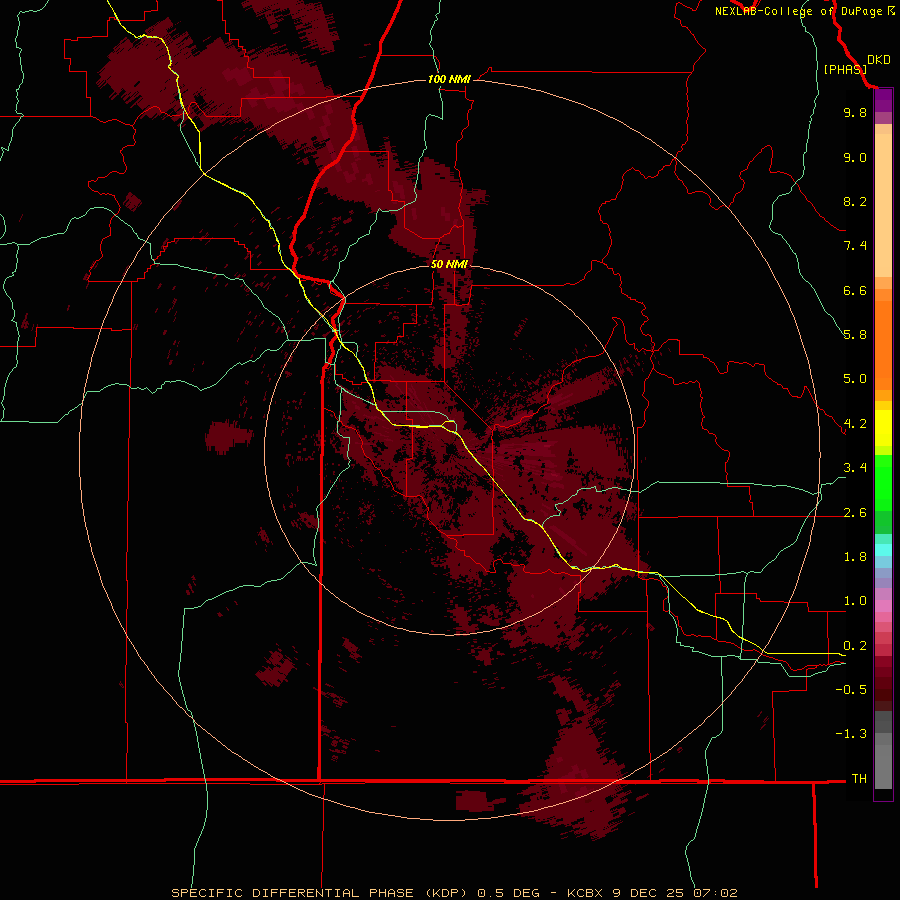This screenshot has width=900, height=900.
Task: Click the TH label at the scale bottom
Action: pos(859,779)
